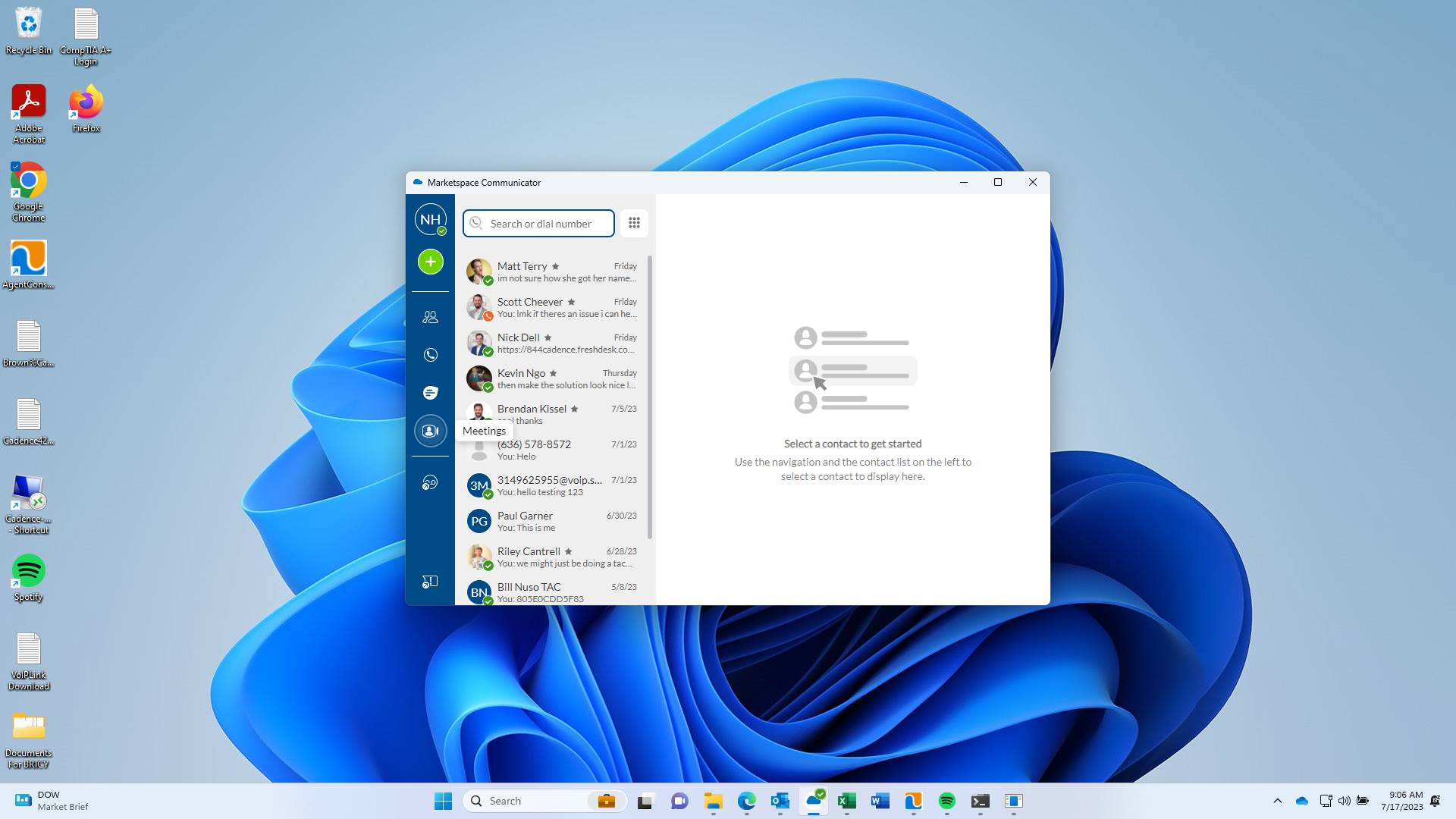Open Nick Dell conversation

click(552, 343)
